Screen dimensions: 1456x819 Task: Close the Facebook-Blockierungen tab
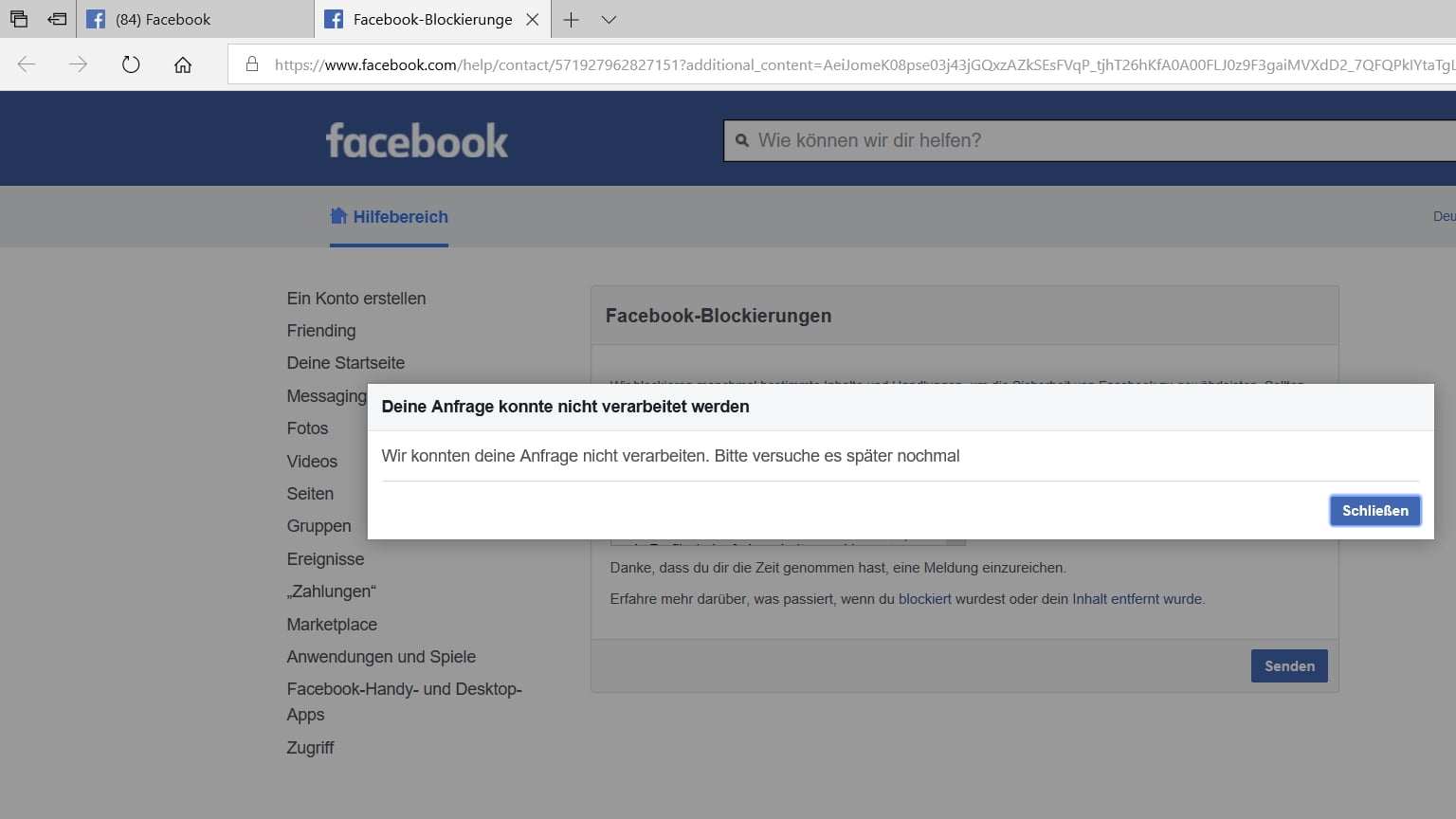tap(533, 19)
